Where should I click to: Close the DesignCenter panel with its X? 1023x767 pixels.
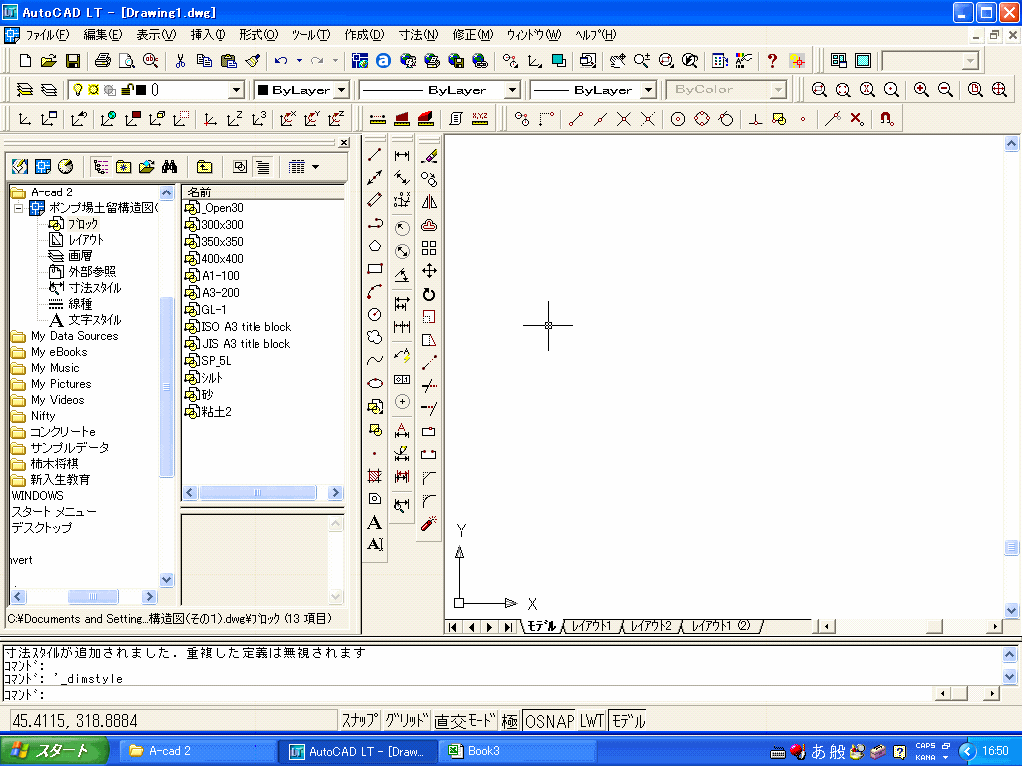344,142
